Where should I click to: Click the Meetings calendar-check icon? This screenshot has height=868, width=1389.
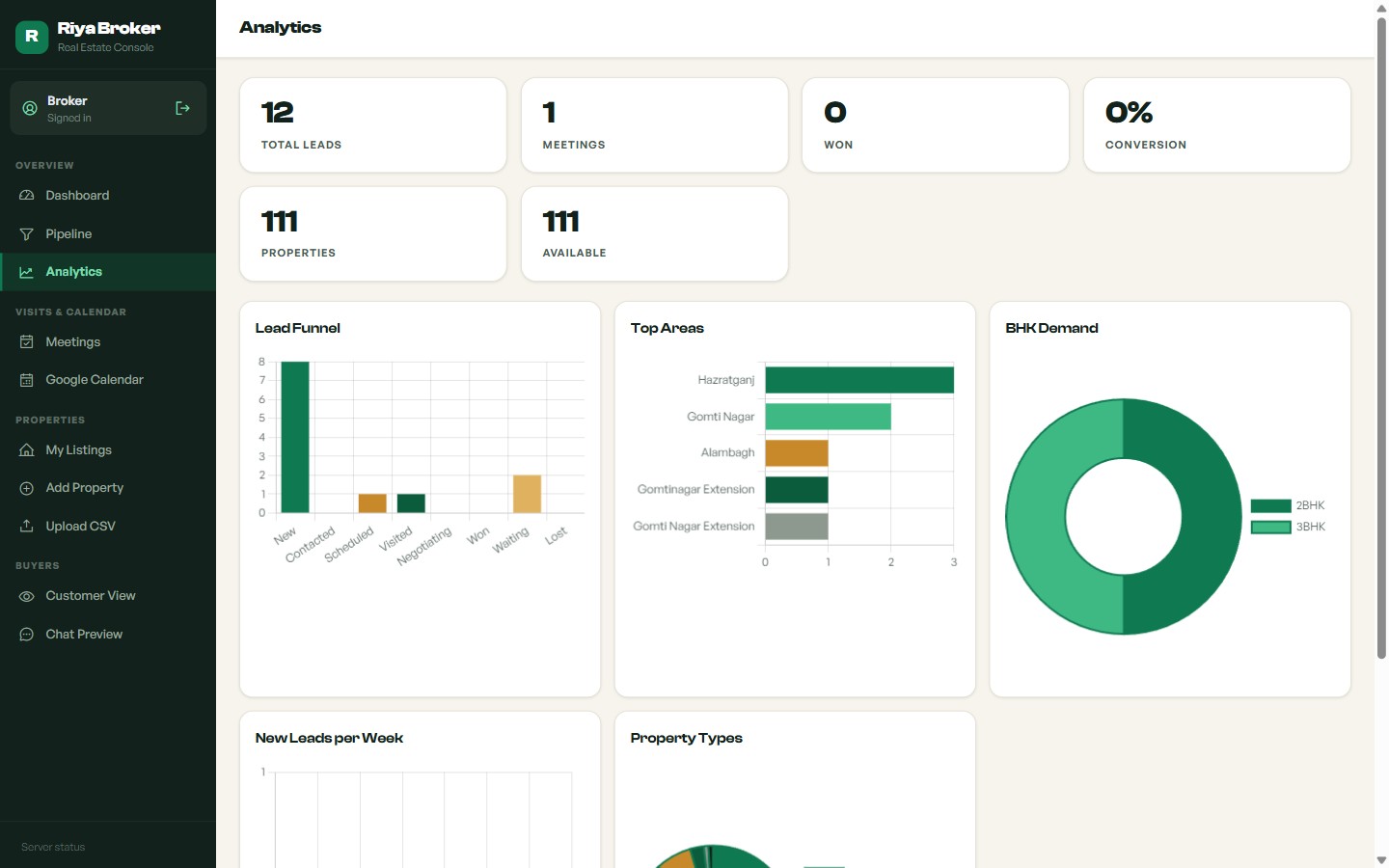[x=27, y=342]
